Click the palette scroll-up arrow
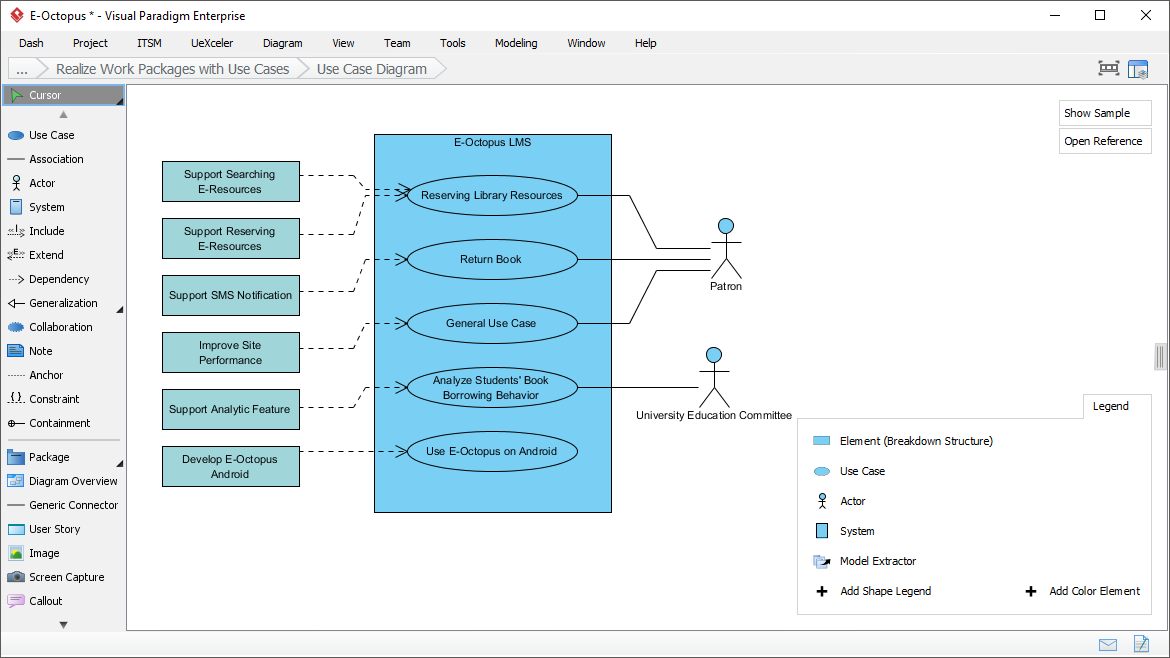Screen dimensions: 1170x658 pyautogui.click(x=63, y=114)
